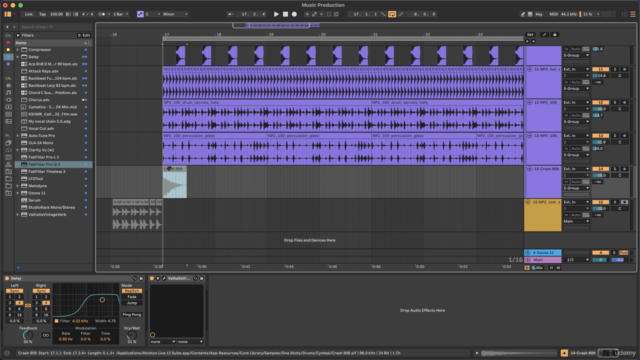Click the browser back arrow
The height and width of the screenshot is (360, 640).
pos(7,27)
